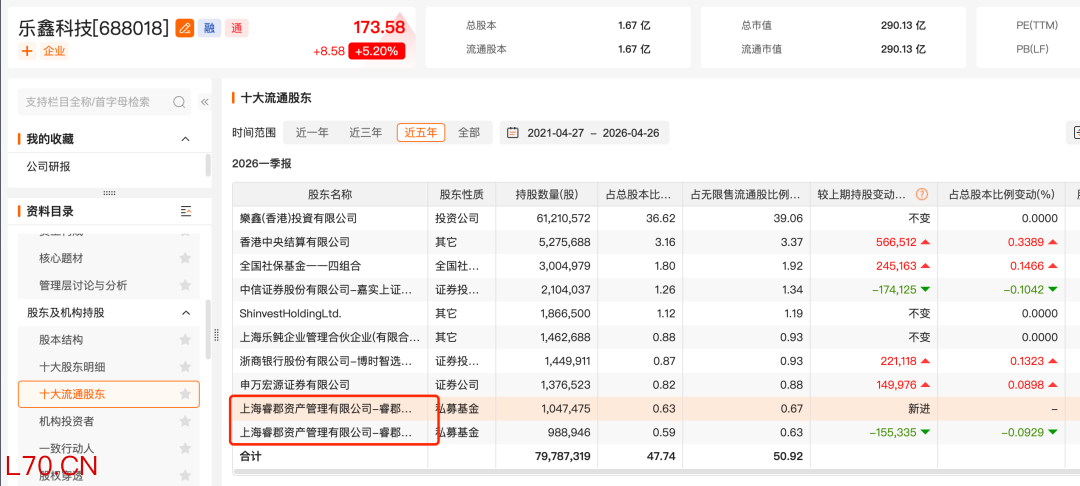Click the orange edit pencil icon beside 乐鑫科技

tap(185, 28)
